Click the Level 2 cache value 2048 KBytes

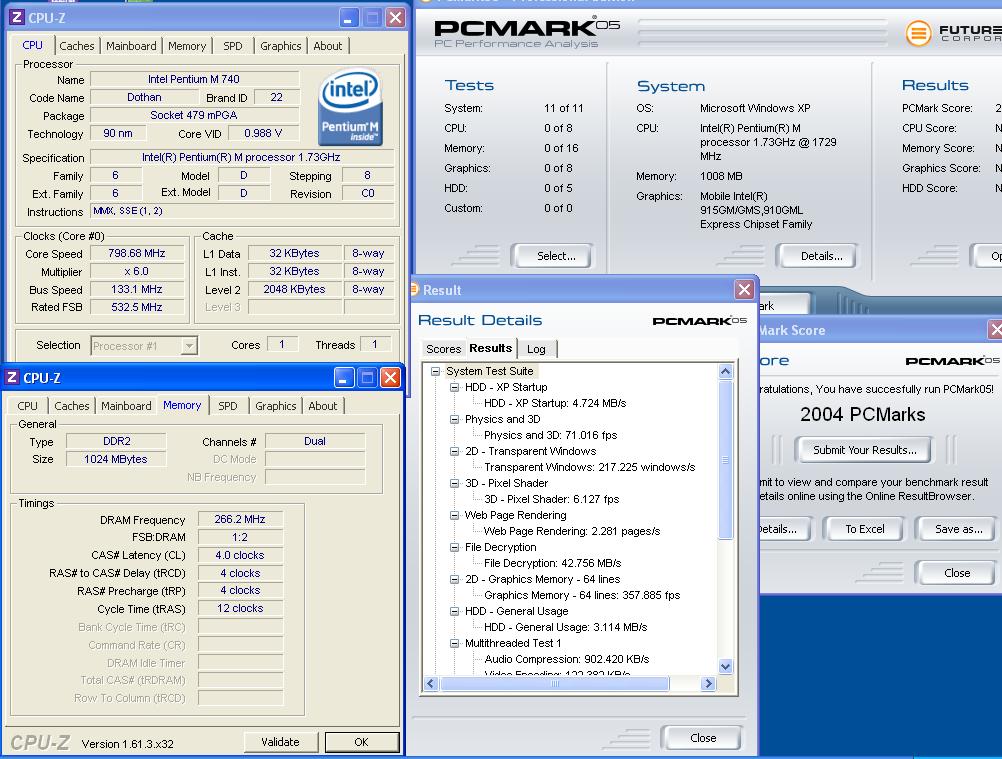pyautogui.click(x=295, y=289)
